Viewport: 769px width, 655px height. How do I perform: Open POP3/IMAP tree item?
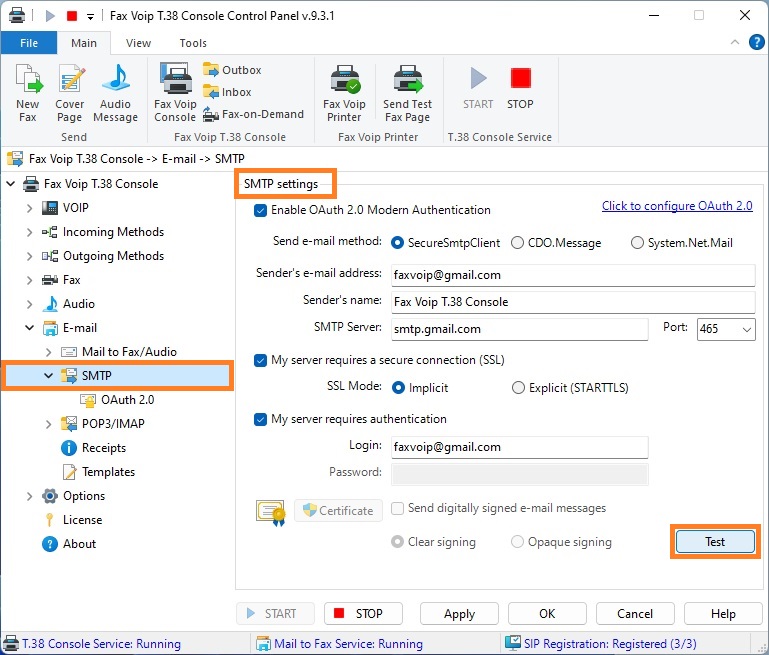click(113, 424)
